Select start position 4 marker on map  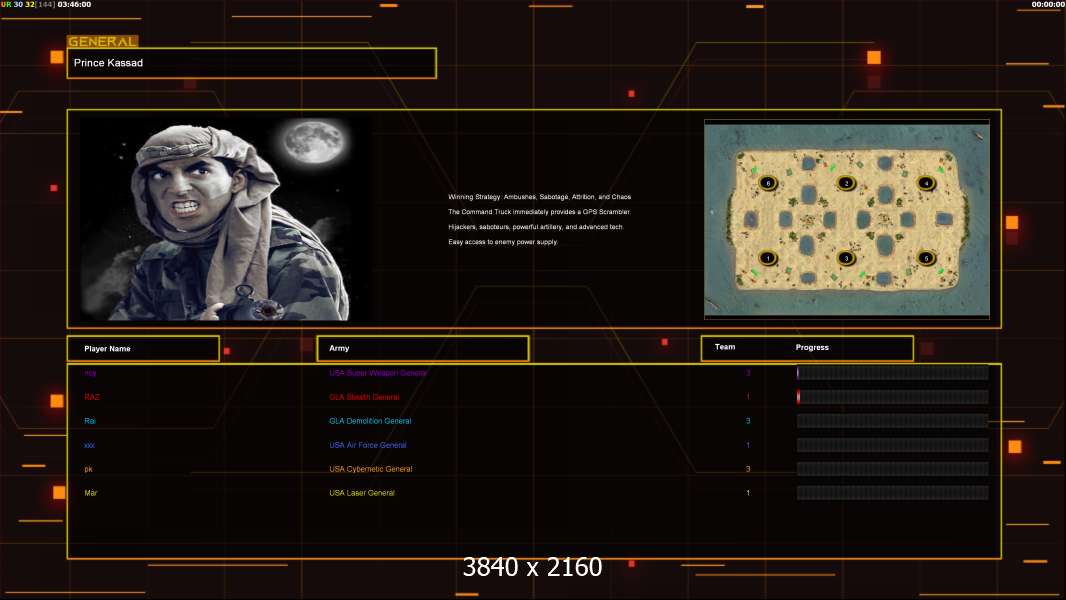point(926,183)
